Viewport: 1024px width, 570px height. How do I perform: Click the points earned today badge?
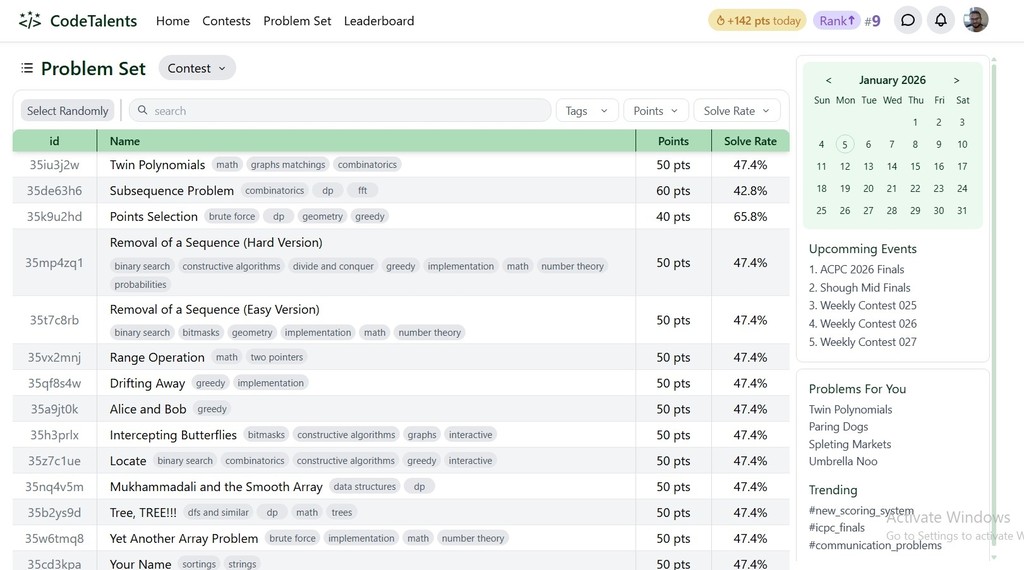coord(756,20)
